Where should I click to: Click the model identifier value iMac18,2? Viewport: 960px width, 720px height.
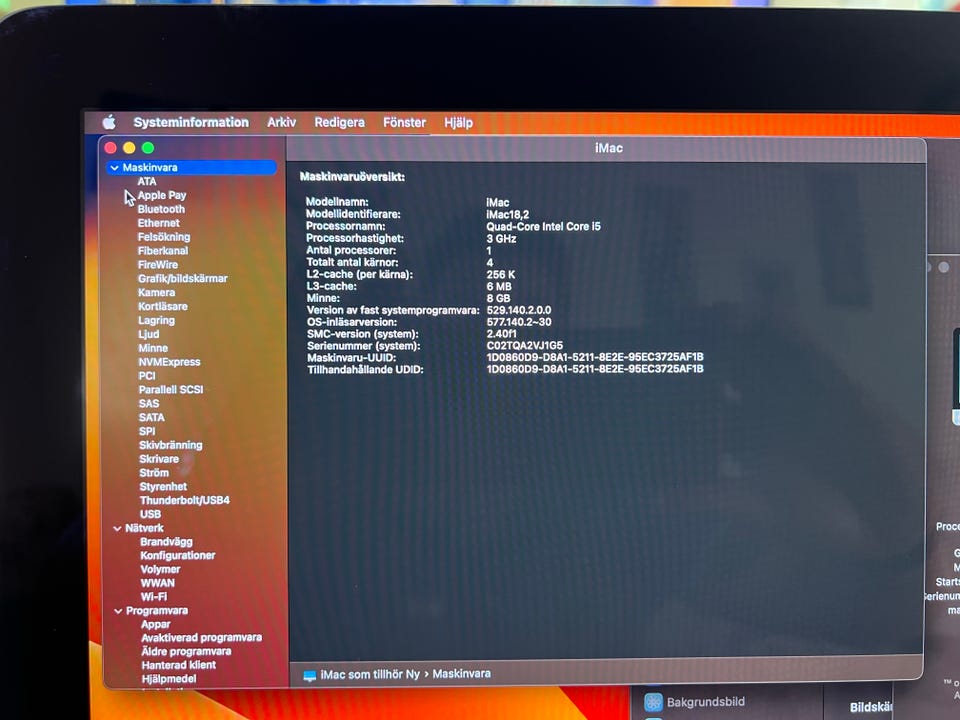coord(508,214)
